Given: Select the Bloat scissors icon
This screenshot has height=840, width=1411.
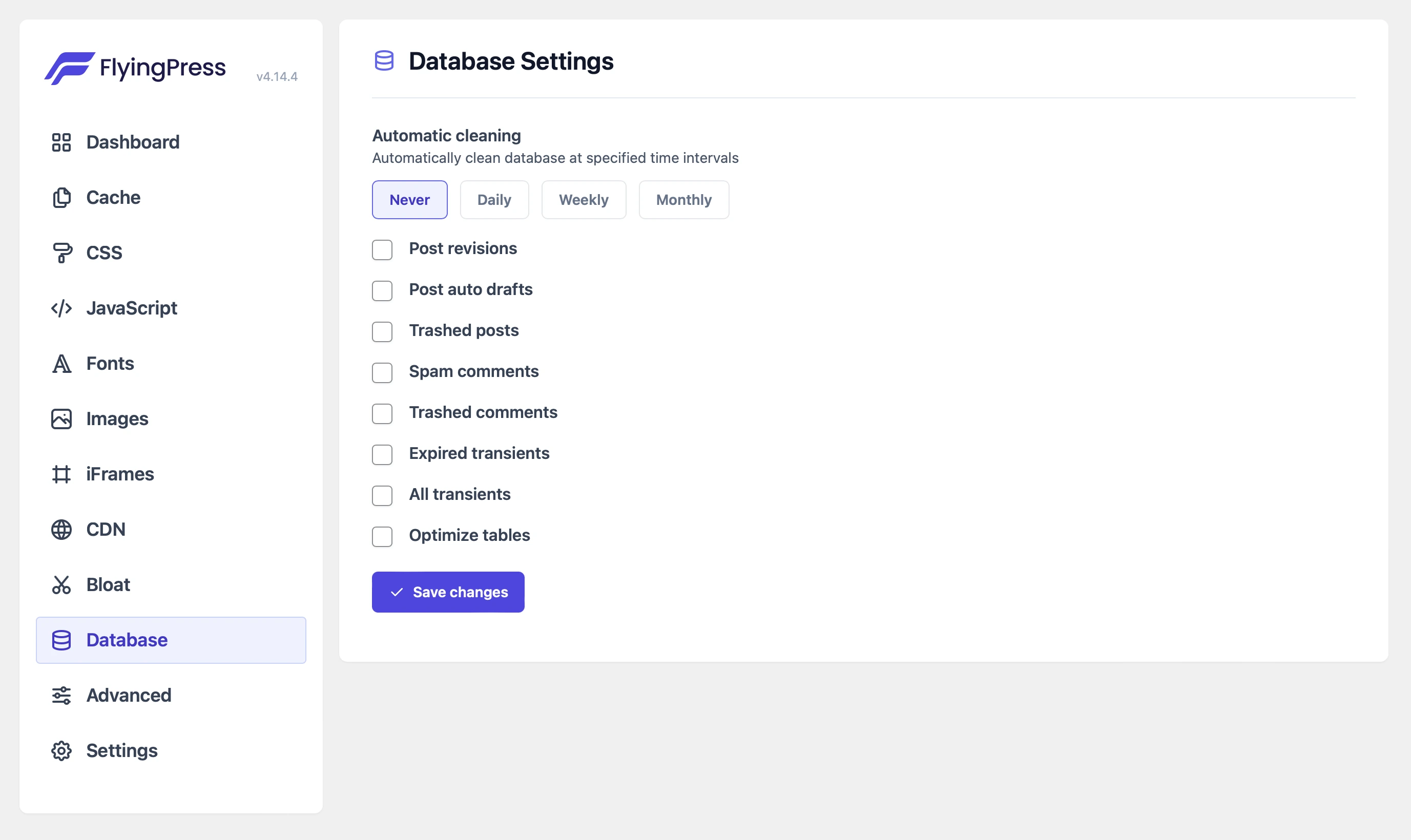Looking at the screenshot, I should (x=61, y=584).
